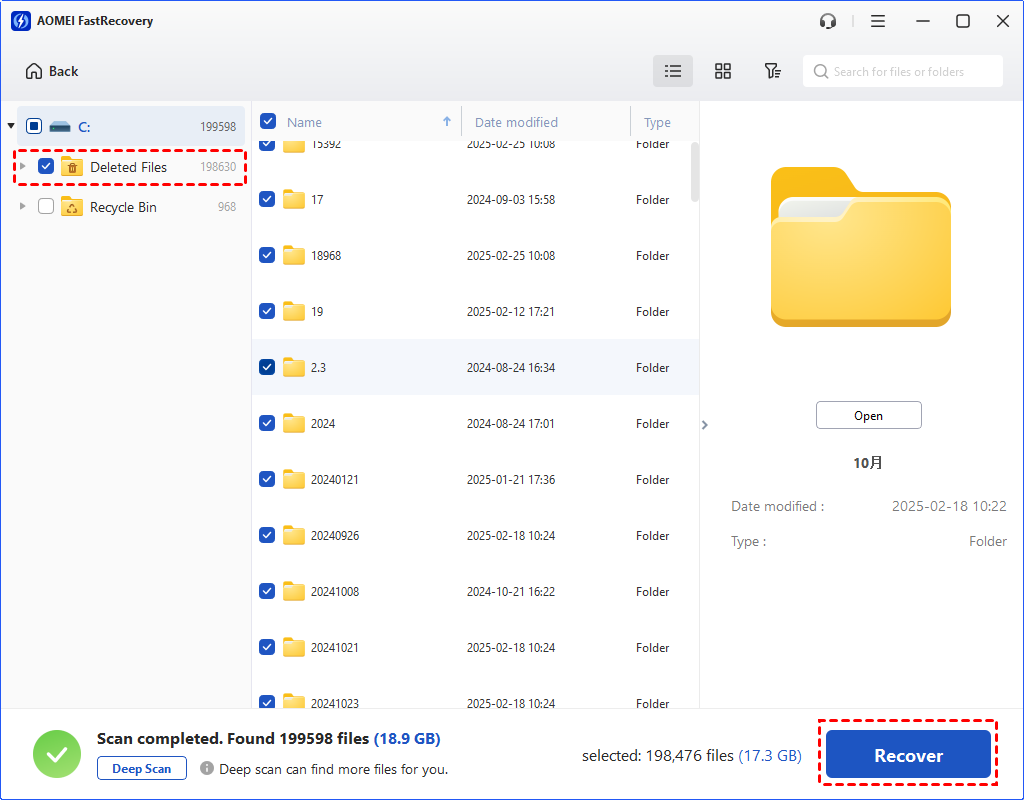Uncheck the checkbox for folder 2024
Screen dimensions: 1024x800
coord(267,423)
